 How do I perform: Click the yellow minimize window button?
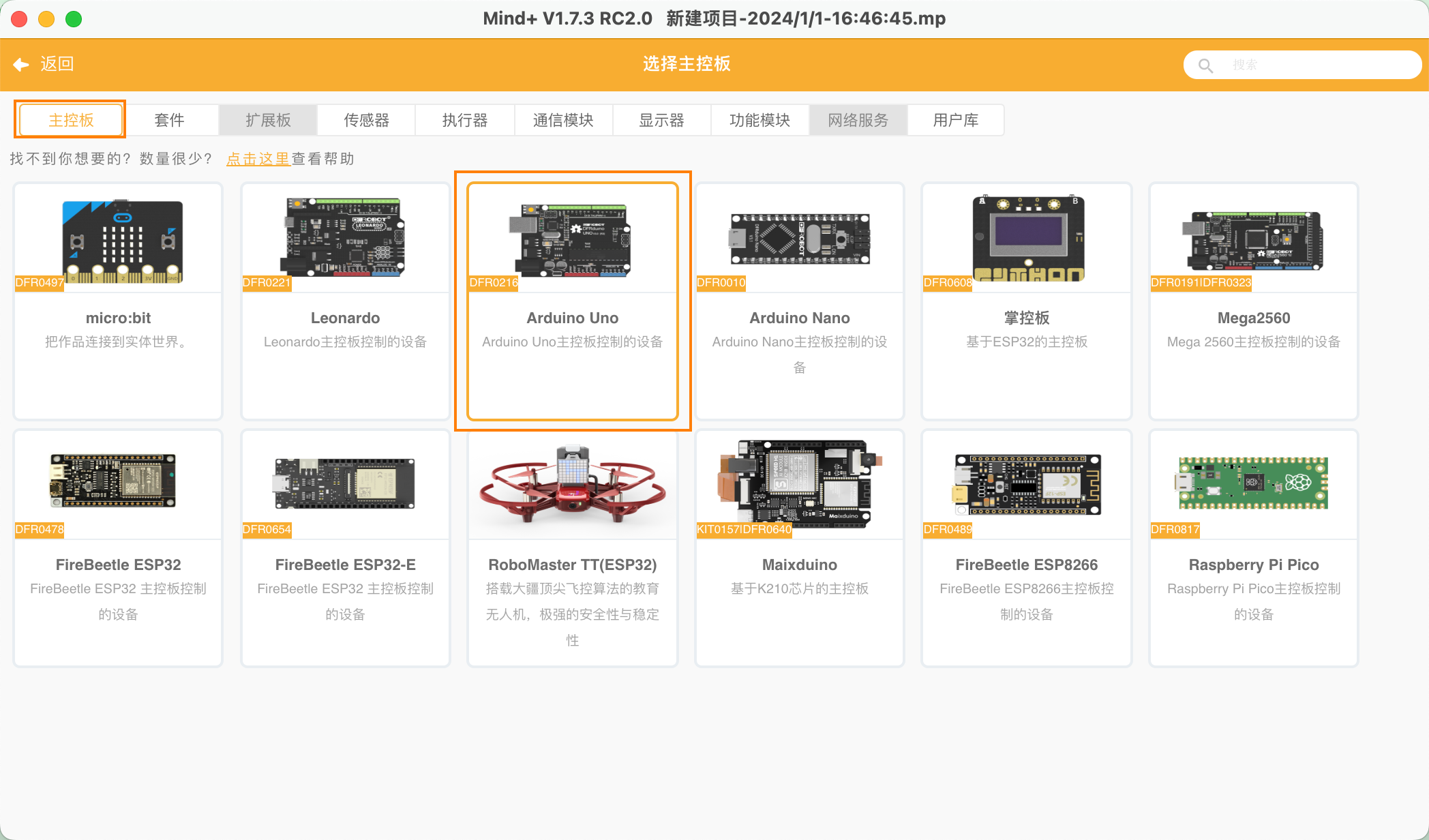pos(46,19)
